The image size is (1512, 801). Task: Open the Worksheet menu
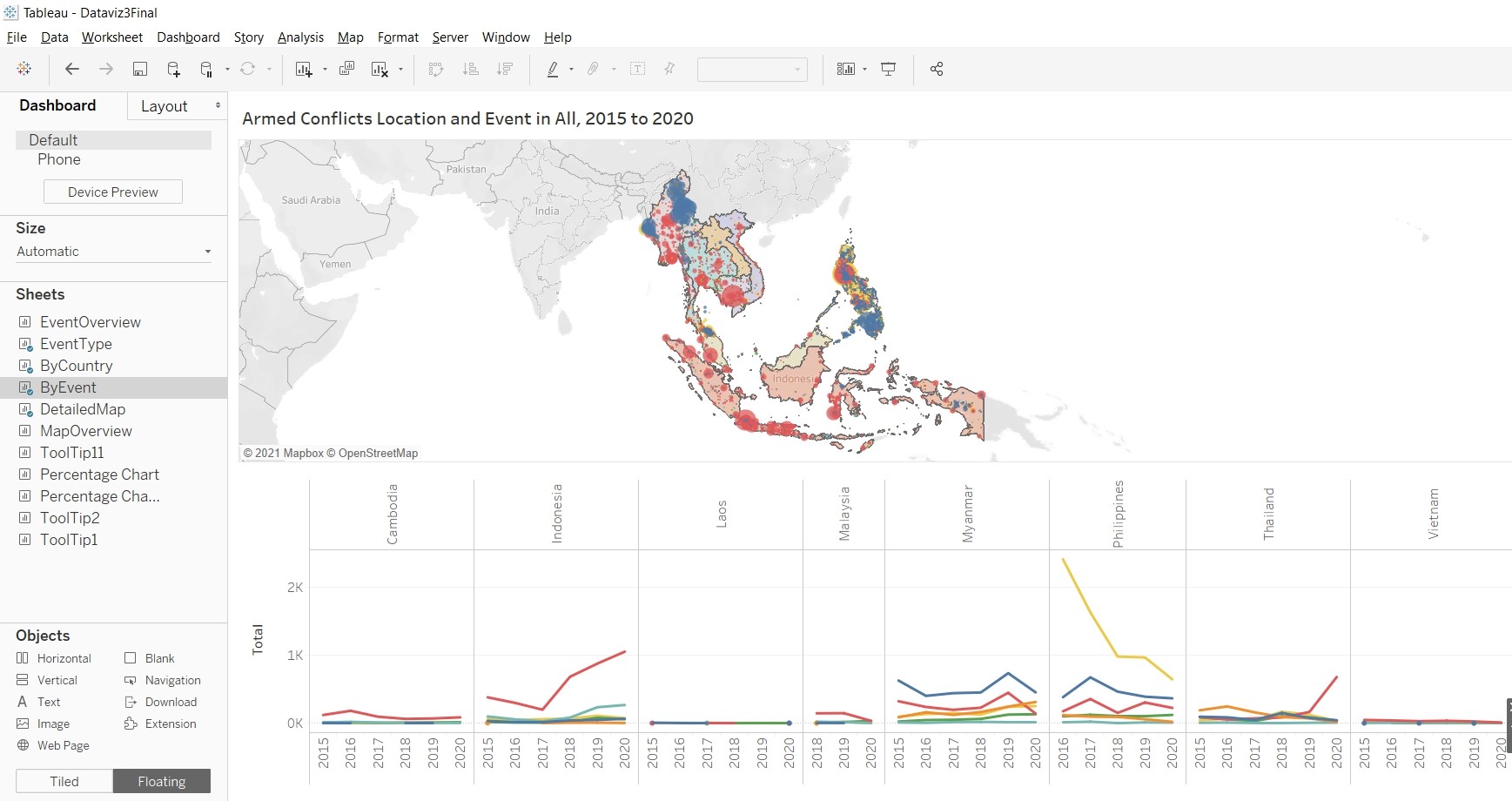click(111, 37)
